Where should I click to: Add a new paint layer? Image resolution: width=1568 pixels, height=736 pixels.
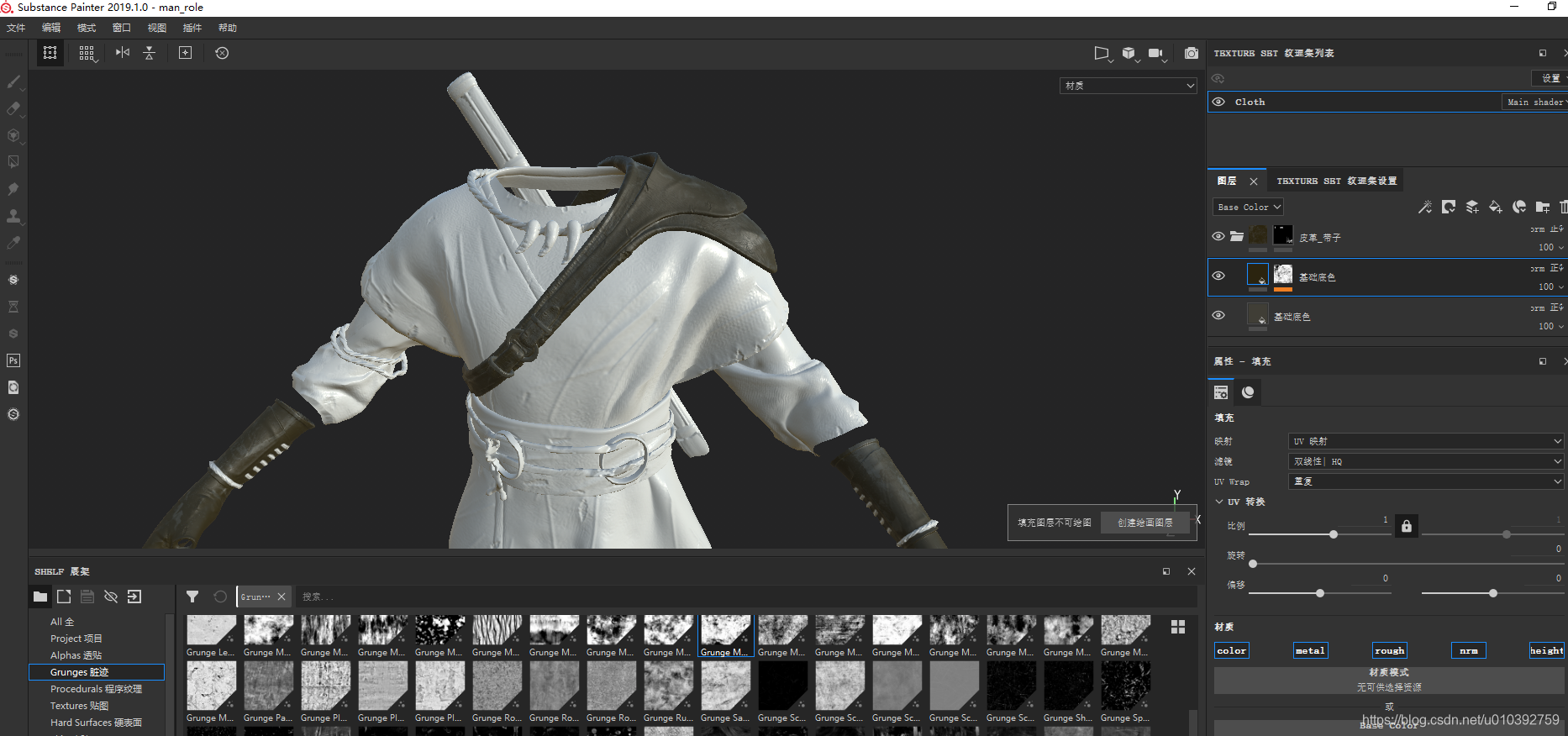[1472, 207]
